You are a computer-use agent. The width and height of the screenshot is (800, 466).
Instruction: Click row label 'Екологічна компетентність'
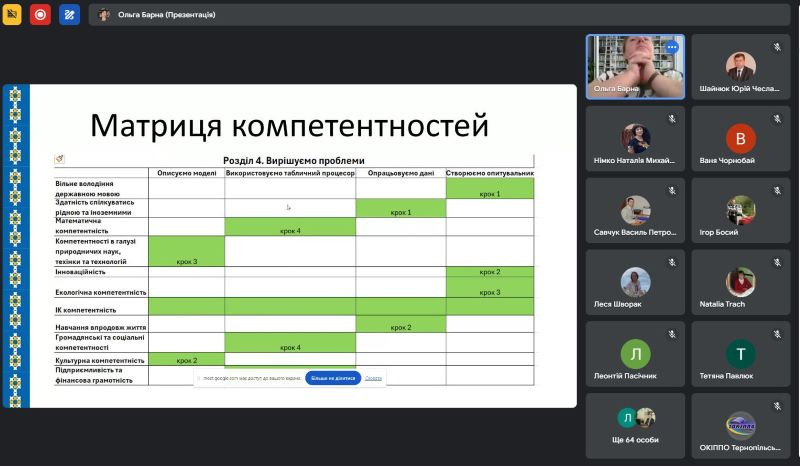point(101,292)
